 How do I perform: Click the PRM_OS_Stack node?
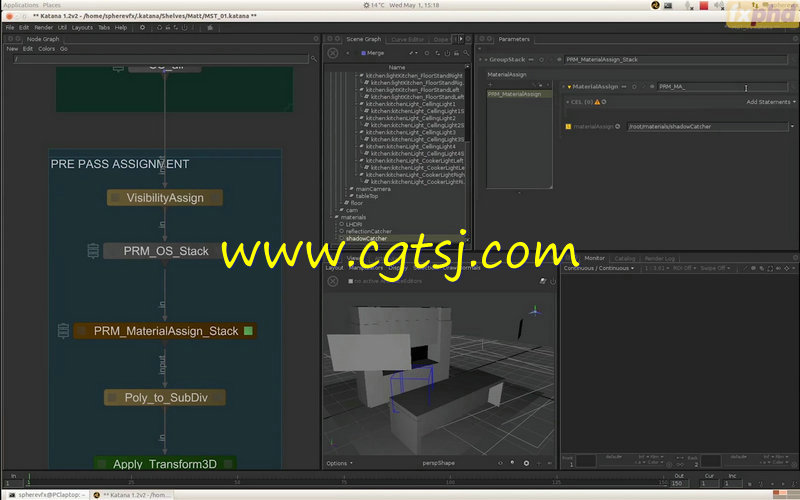[165, 251]
